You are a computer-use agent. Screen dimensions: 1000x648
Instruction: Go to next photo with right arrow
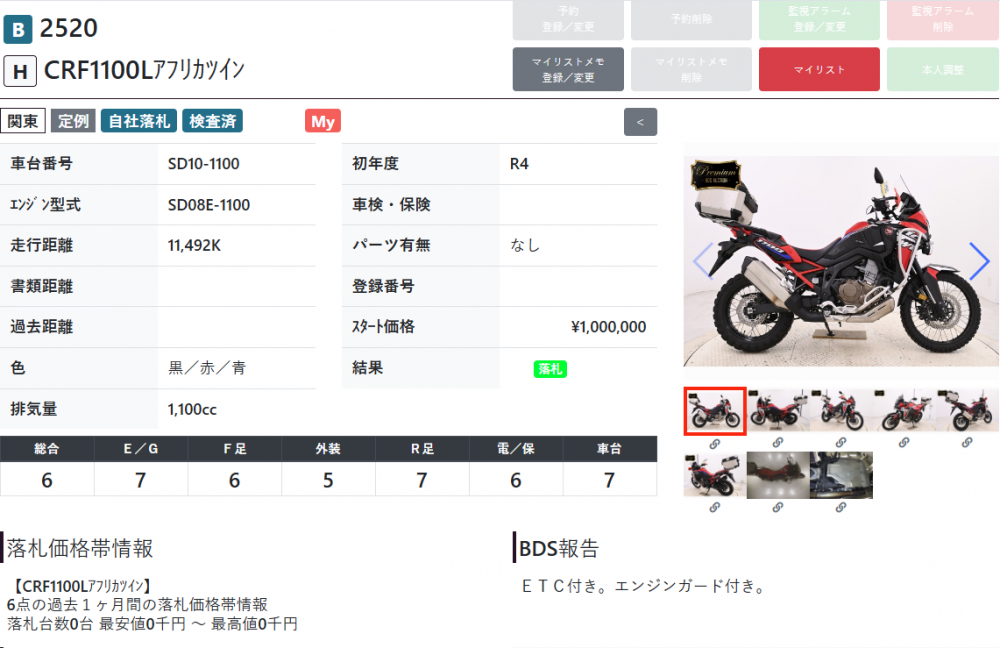(x=979, y=261)
